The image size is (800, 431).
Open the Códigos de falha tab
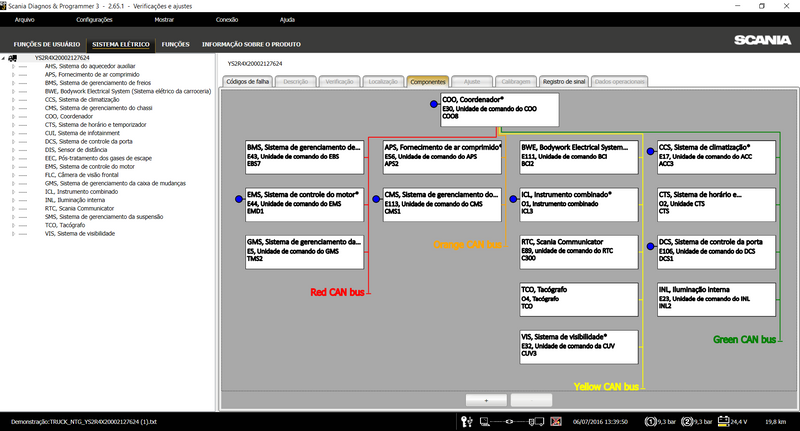click(x=248, y=82)
